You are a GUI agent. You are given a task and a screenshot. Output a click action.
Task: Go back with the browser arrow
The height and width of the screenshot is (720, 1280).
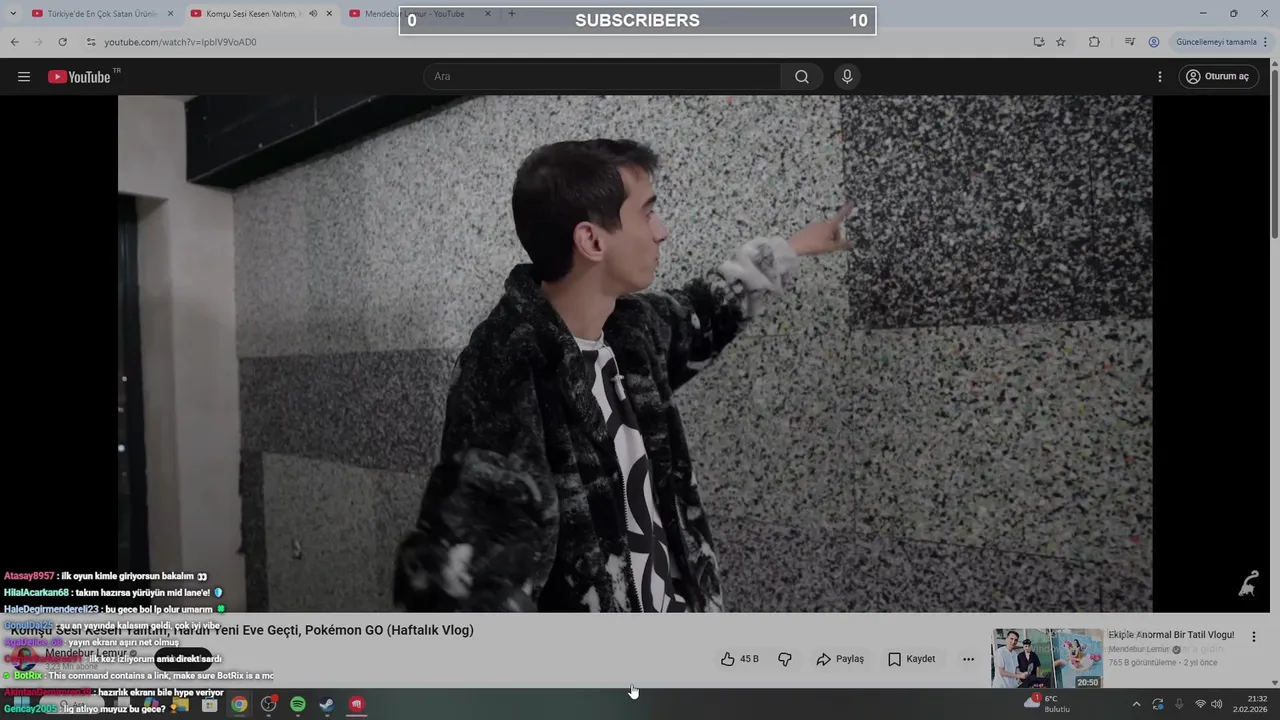coord(14,42)
